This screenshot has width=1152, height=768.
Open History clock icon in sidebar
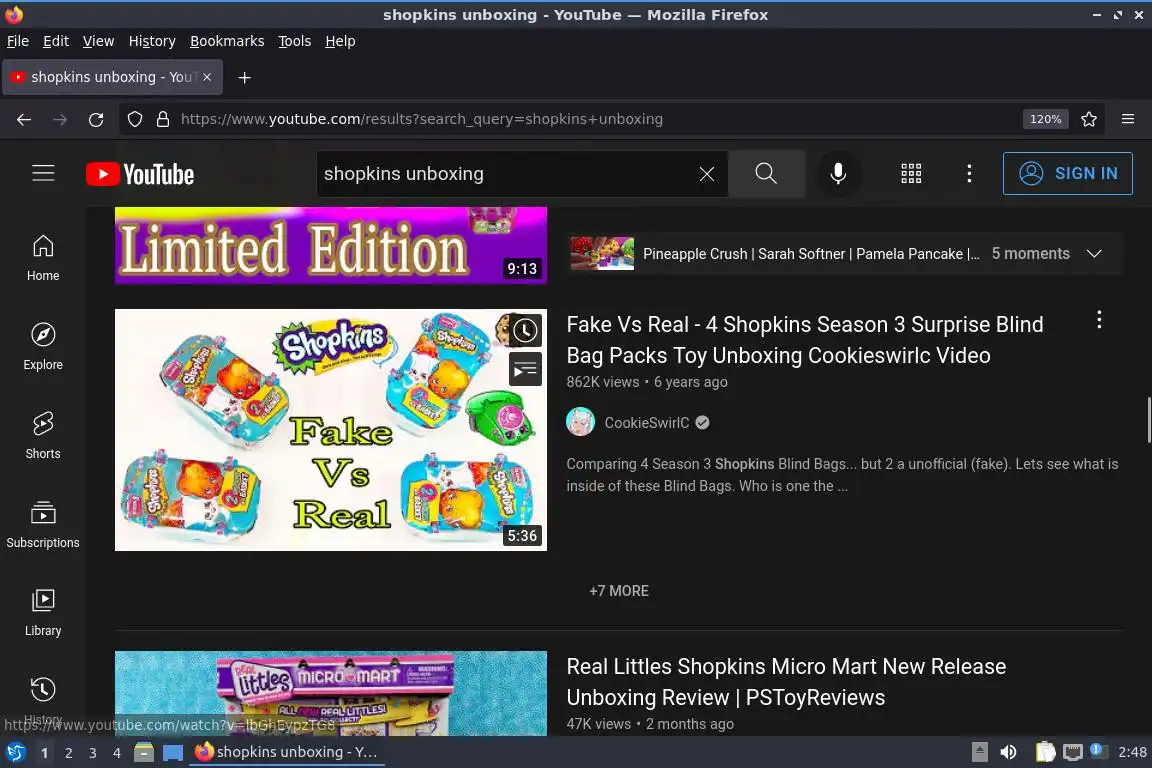[x=43, y=689]
